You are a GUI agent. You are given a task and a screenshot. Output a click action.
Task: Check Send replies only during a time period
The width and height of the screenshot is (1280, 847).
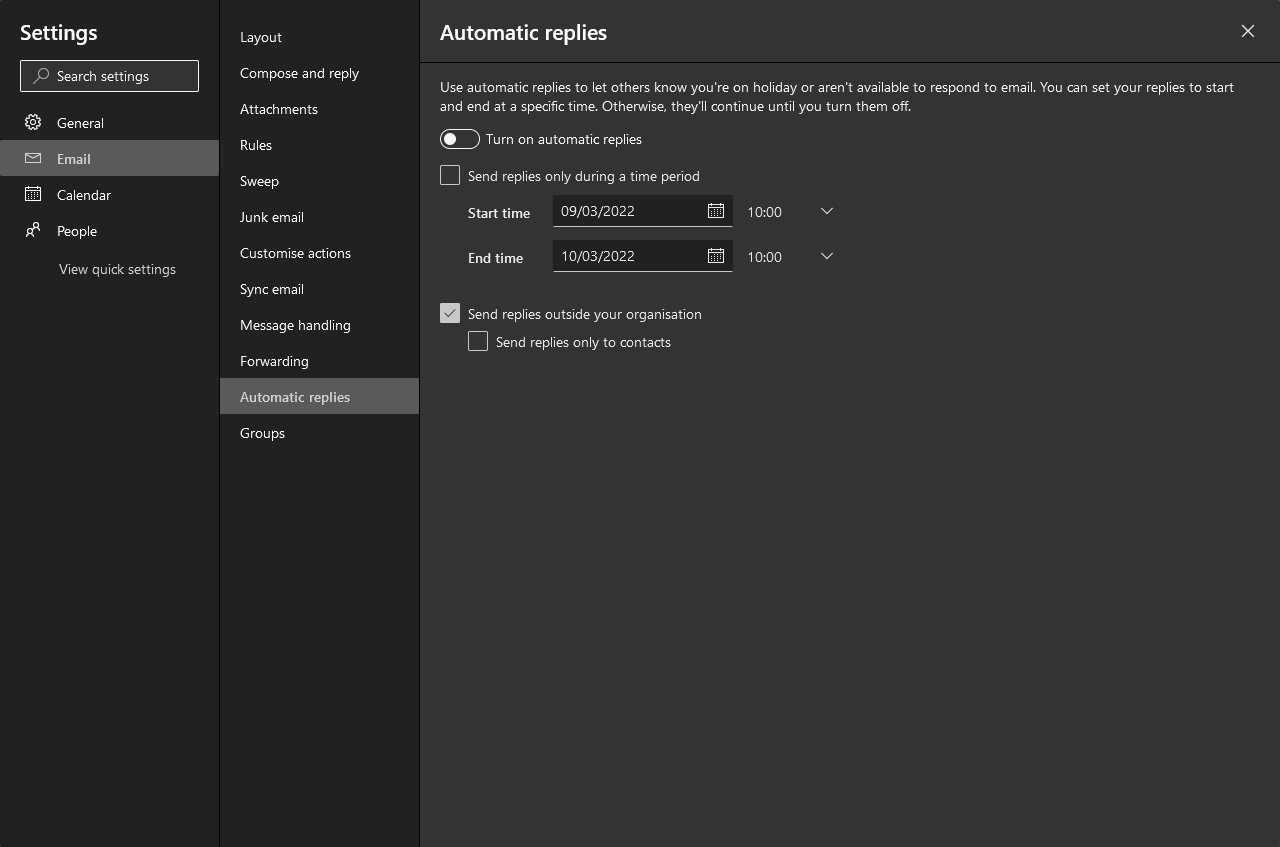point(450,176)
